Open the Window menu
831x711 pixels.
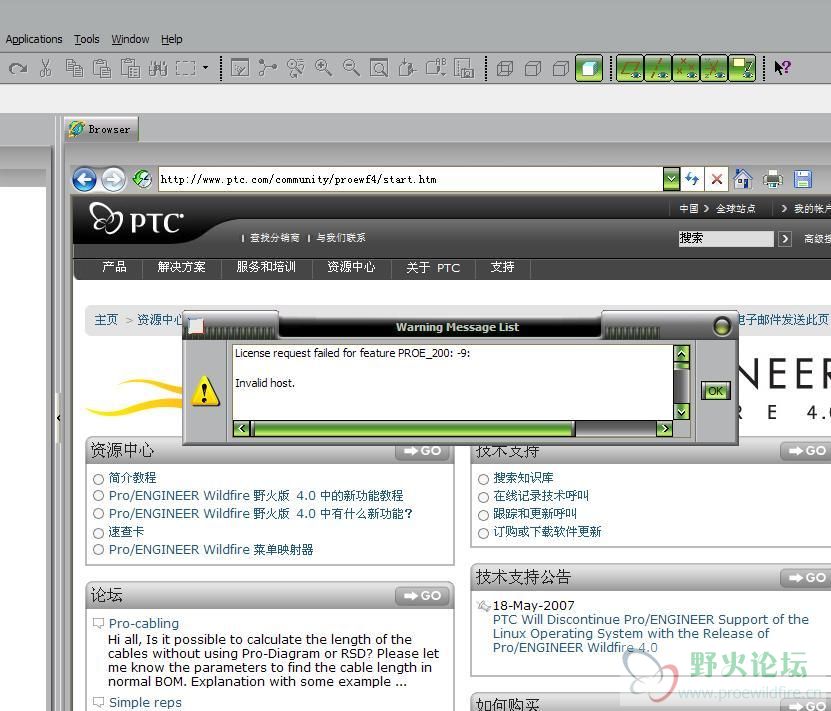click(x=130, y=39)
